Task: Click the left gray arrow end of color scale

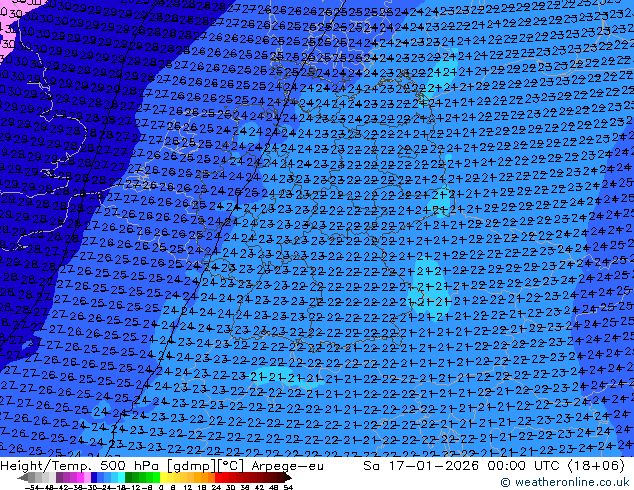Action: pyautogui.click(x=23, y=478)
